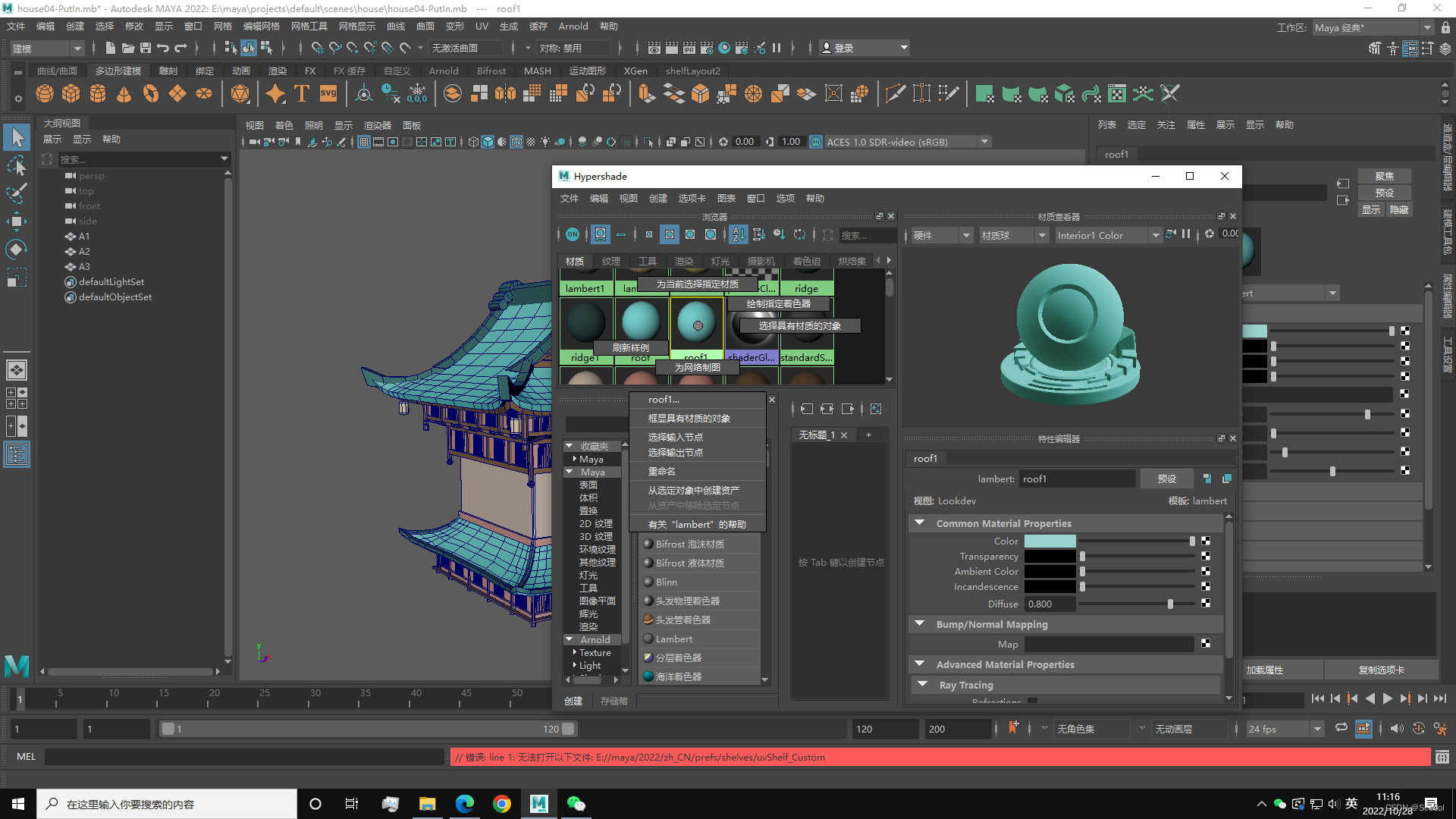
Task: Click the polygon cube shelf icon
Action: (x=71, y=93)
